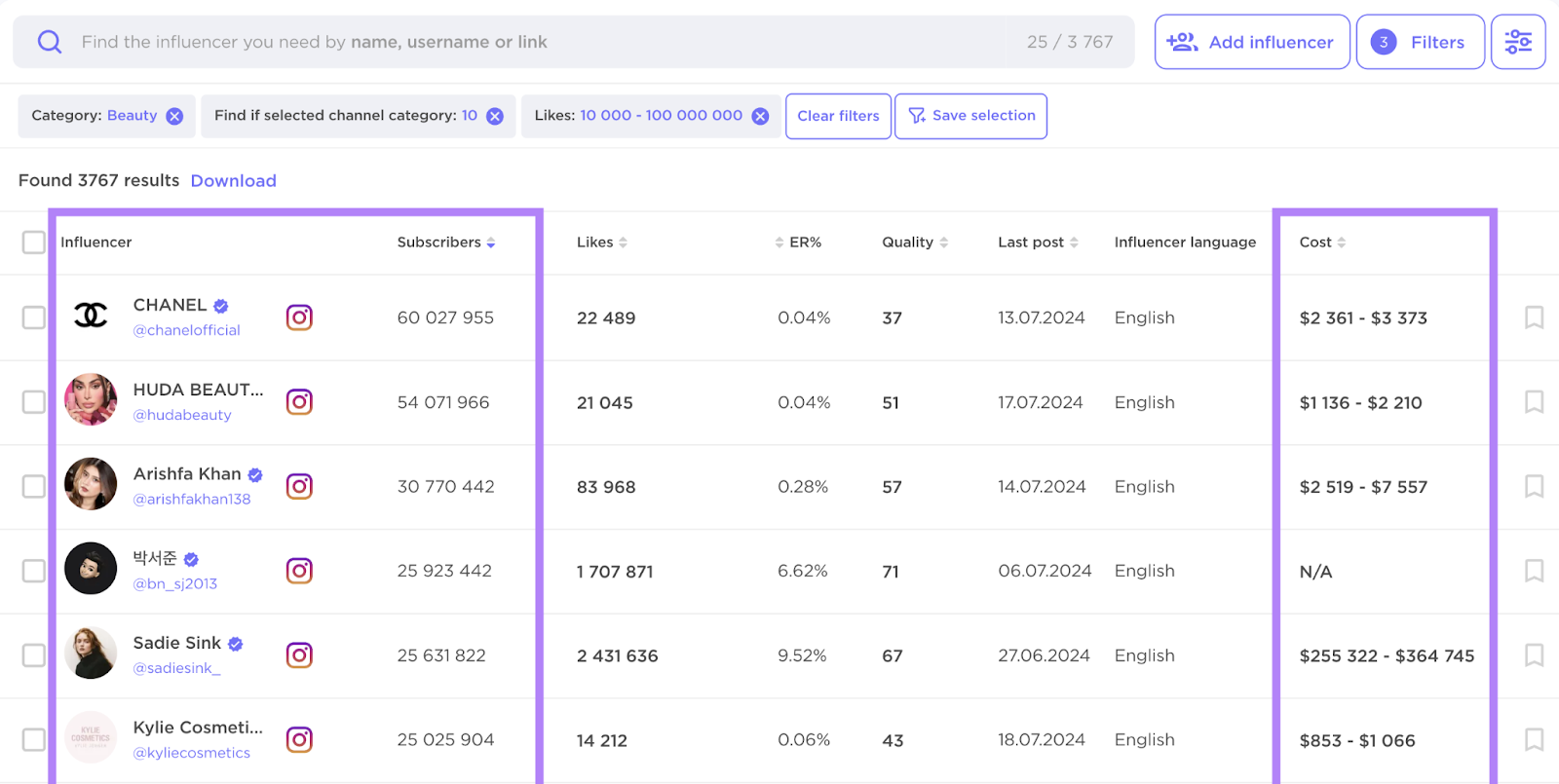Viewport: 1559px width, 784px height.
Task: Tick the select-all checkbox in header
Action: click(x=34, y=243)
